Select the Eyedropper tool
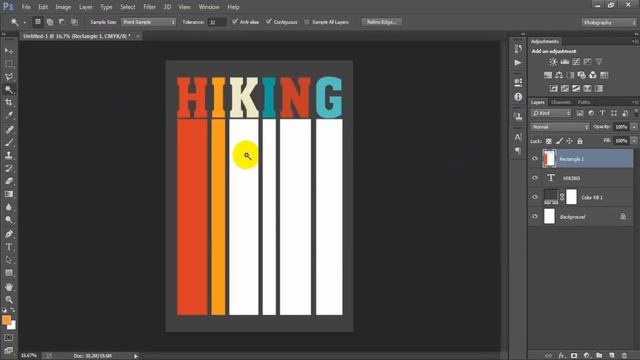Viewport: 640px width, 360px height. point(9,116)
